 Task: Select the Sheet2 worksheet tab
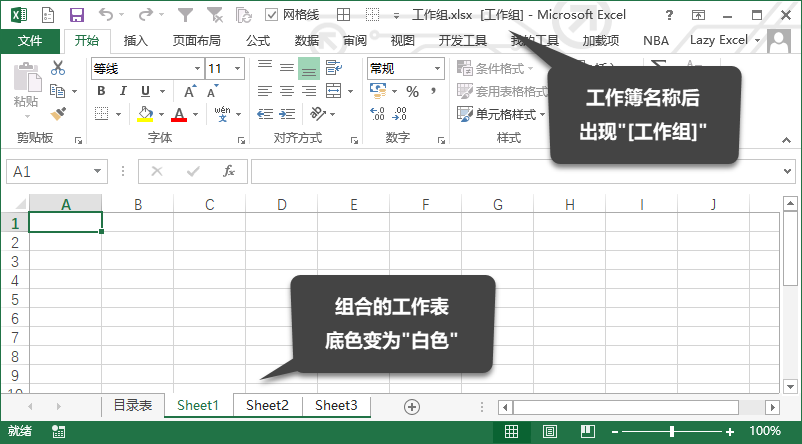coord(267,405)
